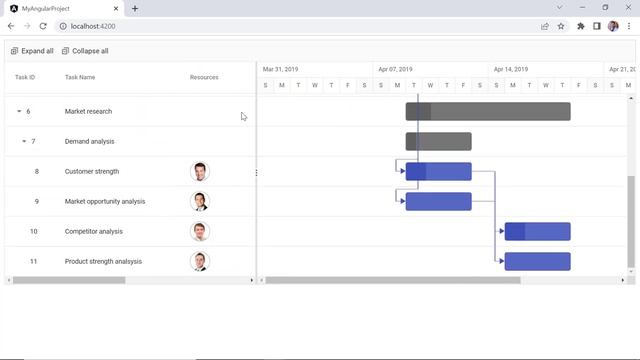Select the Task ID column header
The width and height of the screenshot is (640, 360).
pyautogui.click(x=25, y=77)
